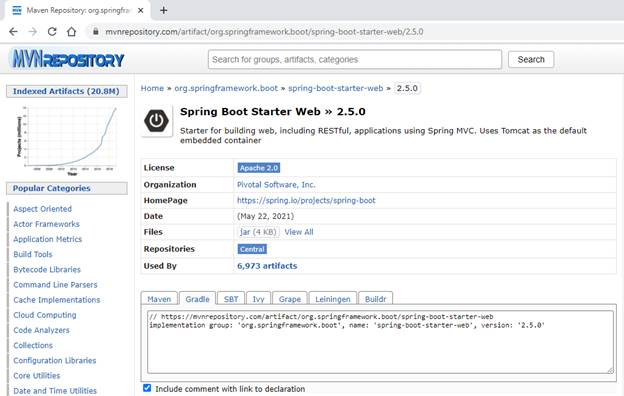Open the Code Analyzers category
This screenshot has height=396, width=624.
click(x=41, y=330)
